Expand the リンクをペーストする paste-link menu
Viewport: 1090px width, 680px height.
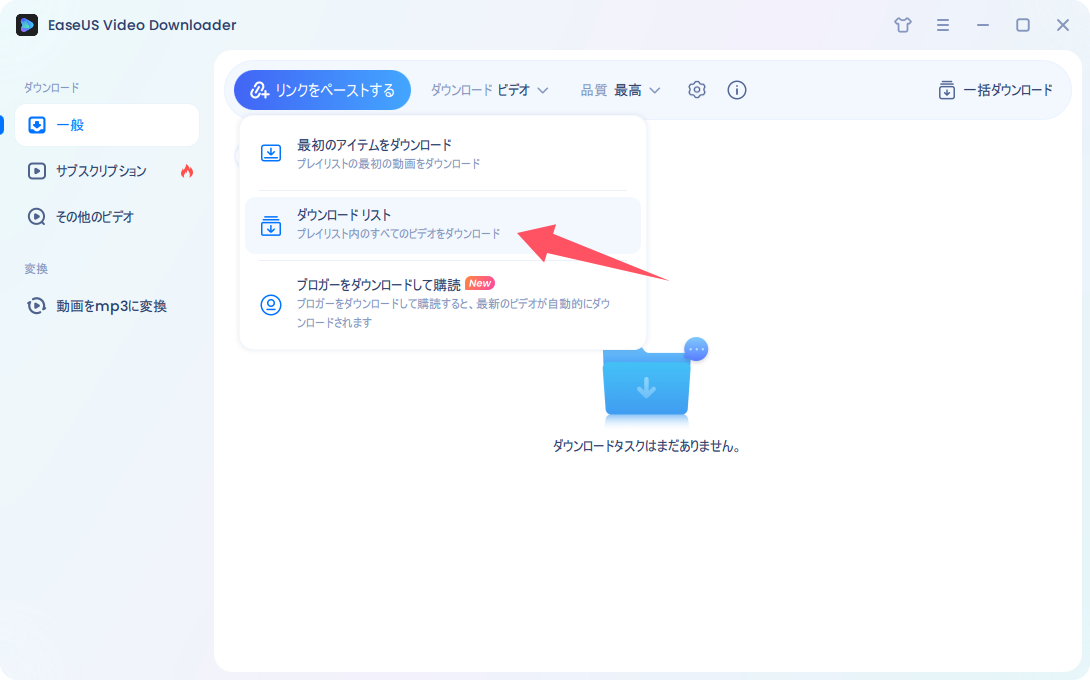click(x=322, y=89)
